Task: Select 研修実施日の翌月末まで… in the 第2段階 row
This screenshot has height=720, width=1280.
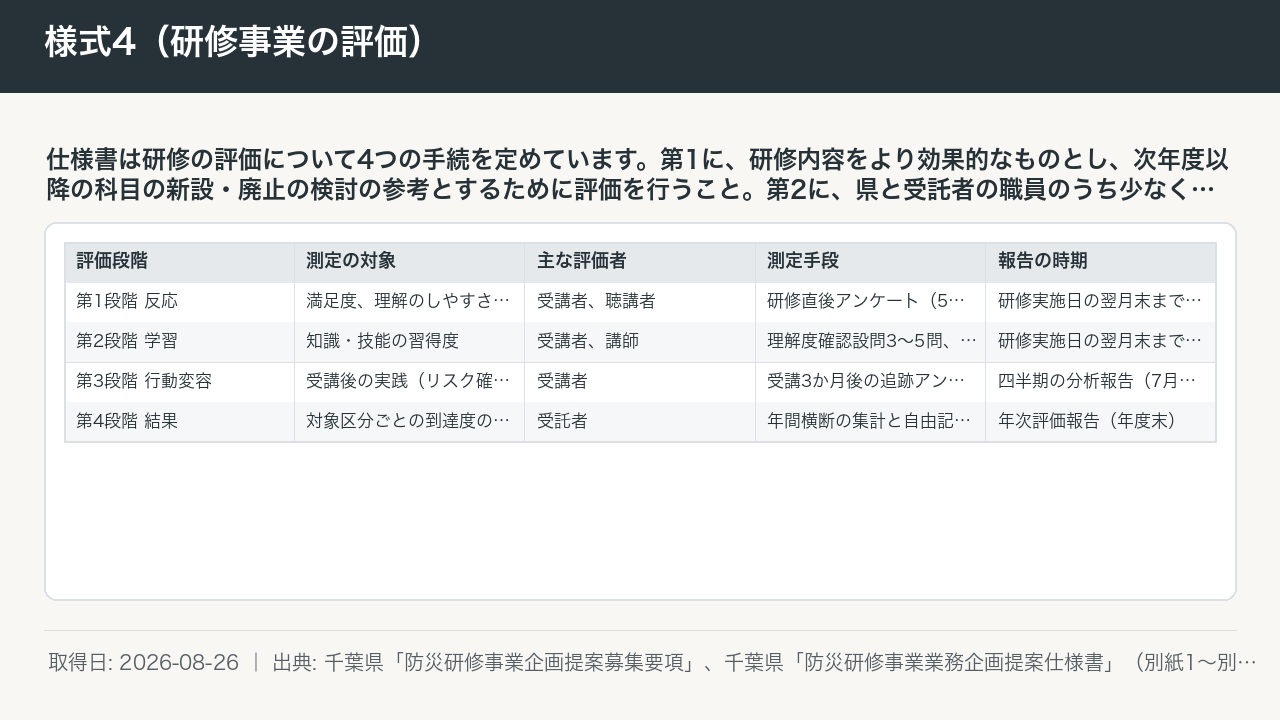Action: (1100, 342)
